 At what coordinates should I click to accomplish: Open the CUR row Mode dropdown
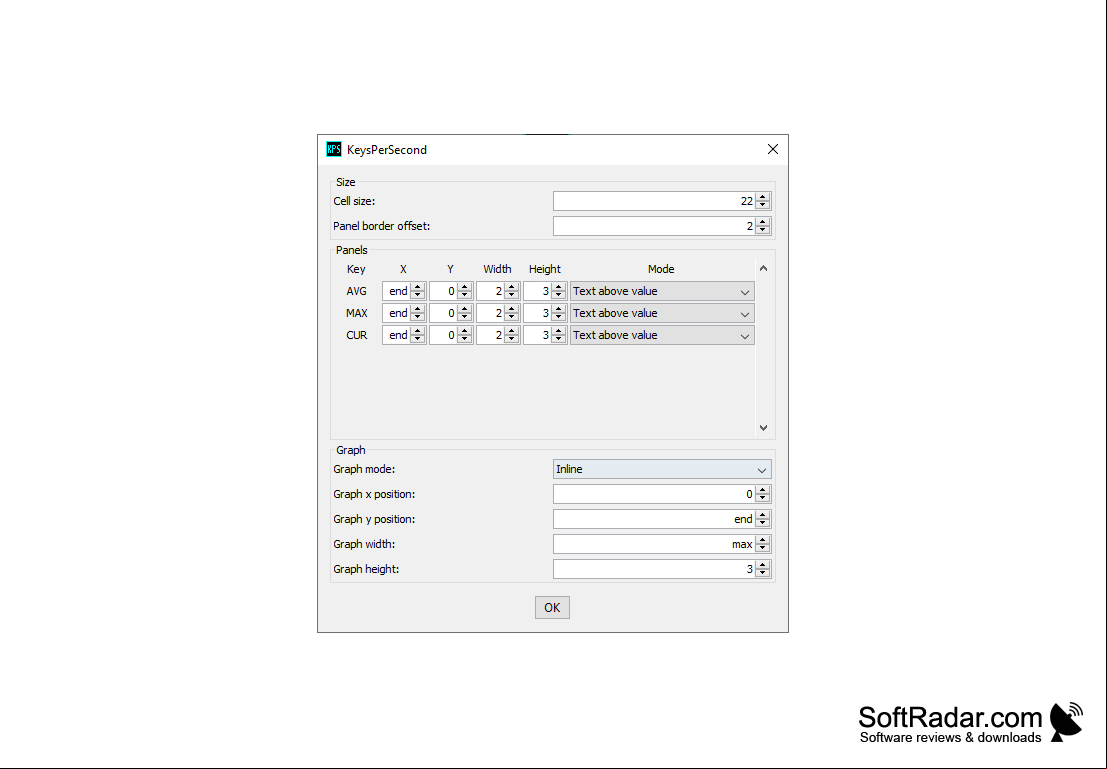662,335
